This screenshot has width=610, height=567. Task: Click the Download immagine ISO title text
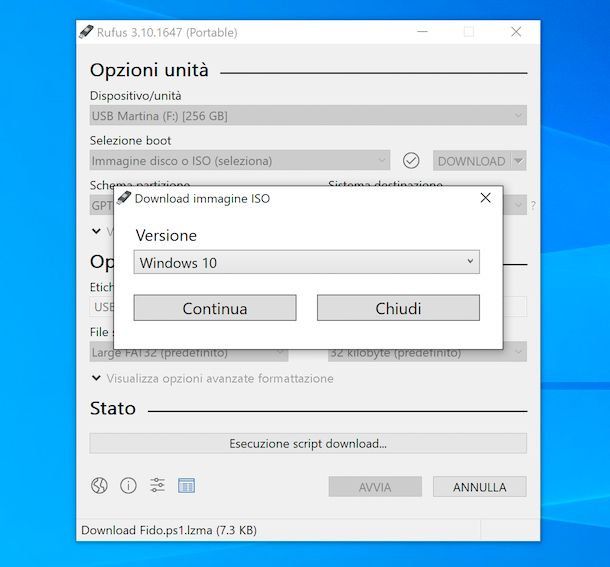(x=202, y=198)
